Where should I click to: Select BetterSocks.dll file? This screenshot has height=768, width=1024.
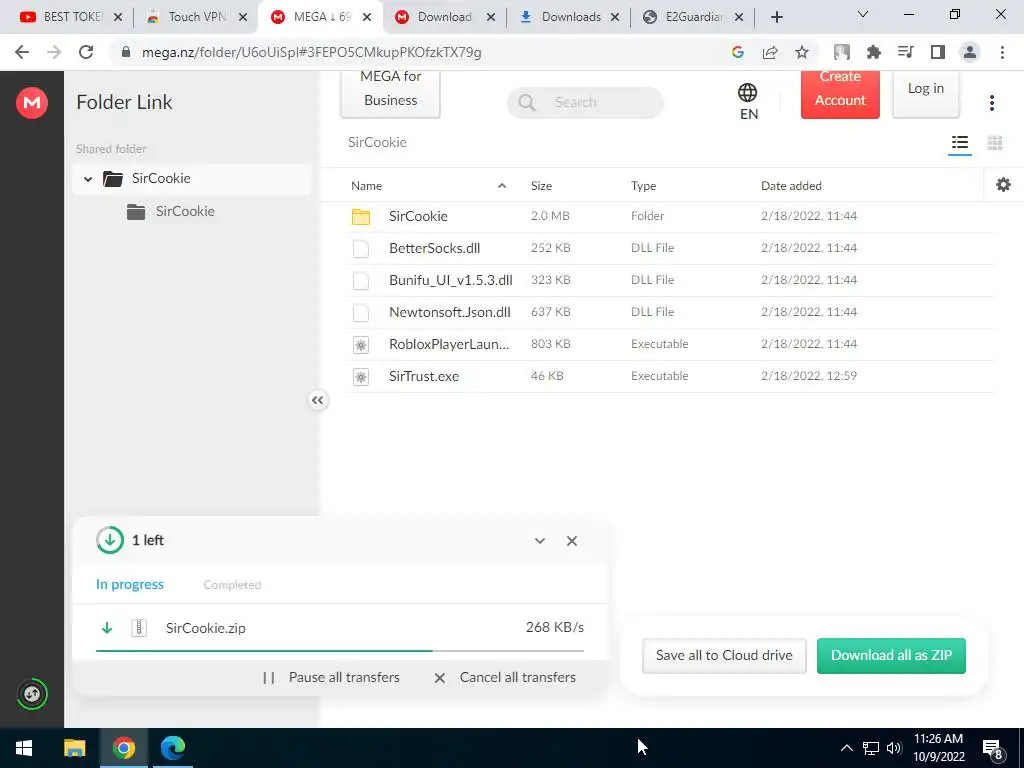[x=670, y=248]
